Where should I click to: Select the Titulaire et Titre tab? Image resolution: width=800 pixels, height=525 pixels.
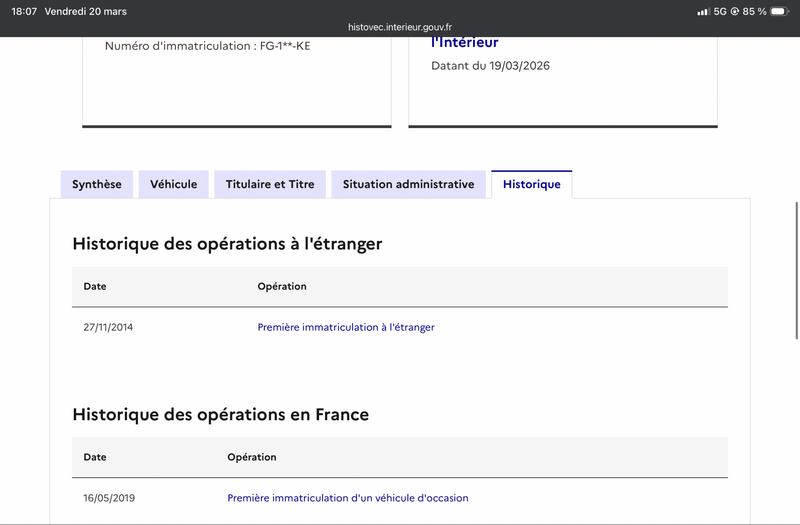pos(269,184)
